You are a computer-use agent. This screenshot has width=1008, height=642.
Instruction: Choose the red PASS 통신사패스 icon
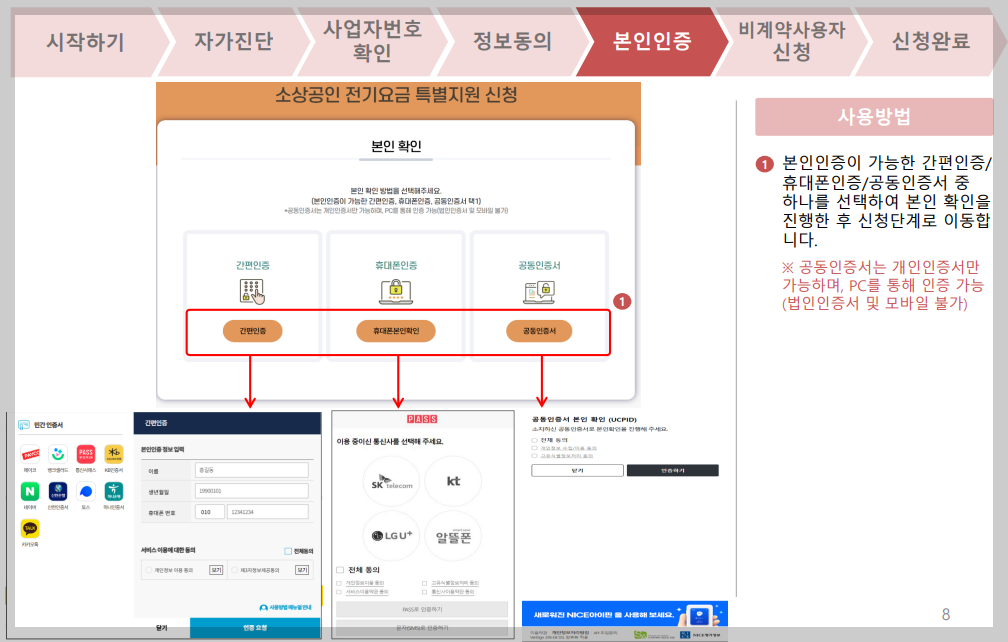86,454
